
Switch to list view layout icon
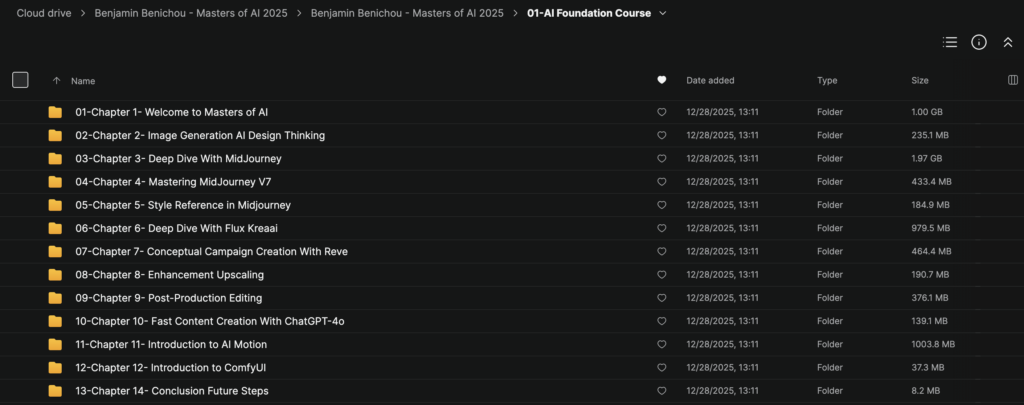click(950, 42)
